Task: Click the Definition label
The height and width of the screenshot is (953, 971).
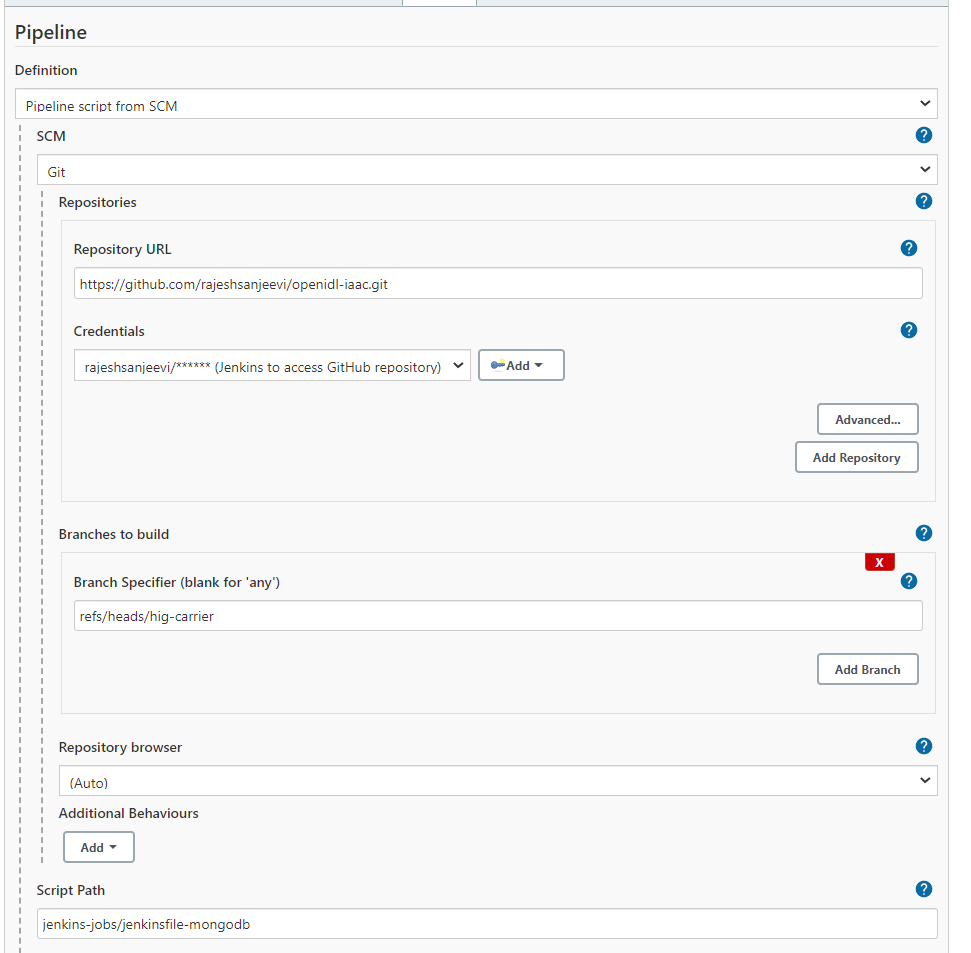Action: (x=46, y=70)
